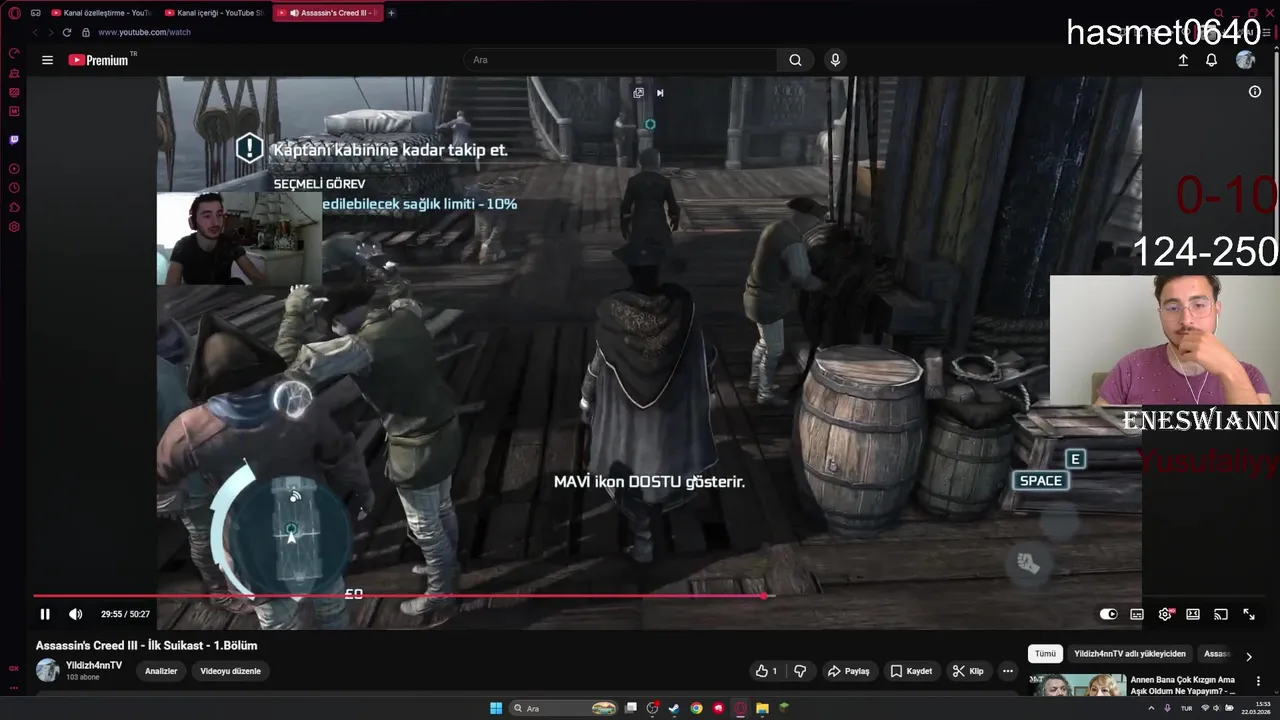Click the YouTube search magnifier button
The width and height of the screenshot is (1280, 720).
(795, 60)
